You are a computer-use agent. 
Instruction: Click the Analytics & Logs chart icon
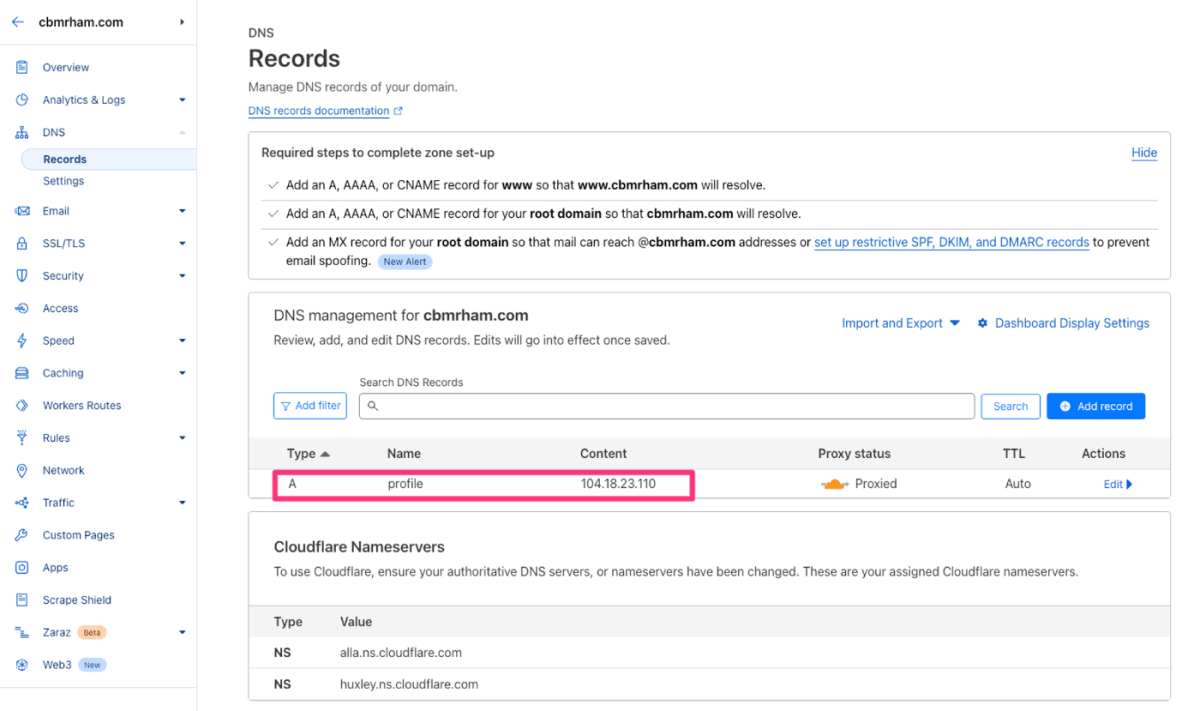[x=22, y=100]
